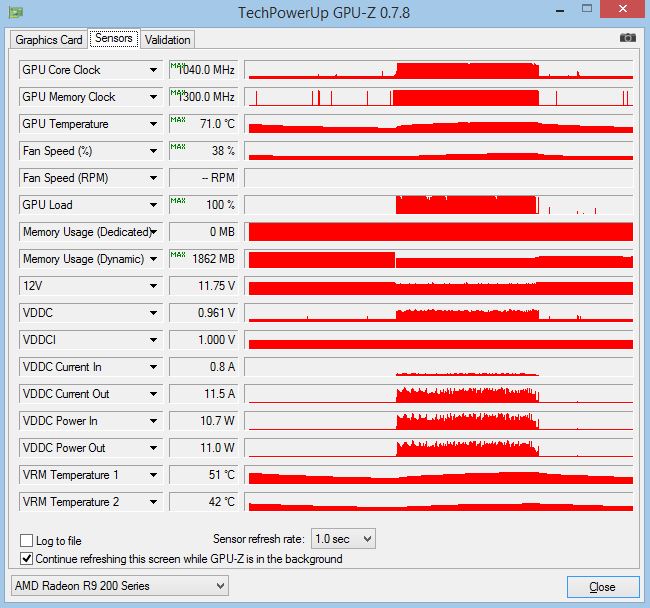Open the VDDC Power Out dropdown
Screen dimensions: 650x608
point(153,448)
